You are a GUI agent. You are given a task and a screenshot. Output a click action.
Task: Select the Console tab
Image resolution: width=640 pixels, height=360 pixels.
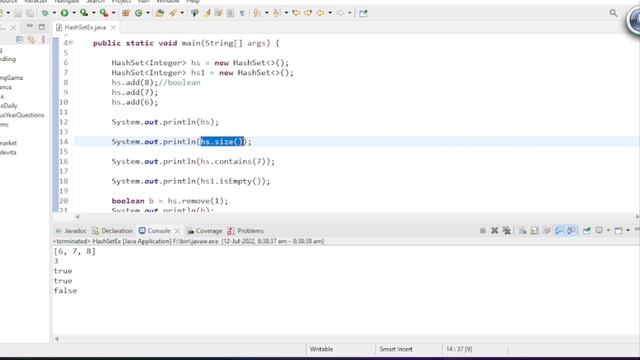coord(154,231)
